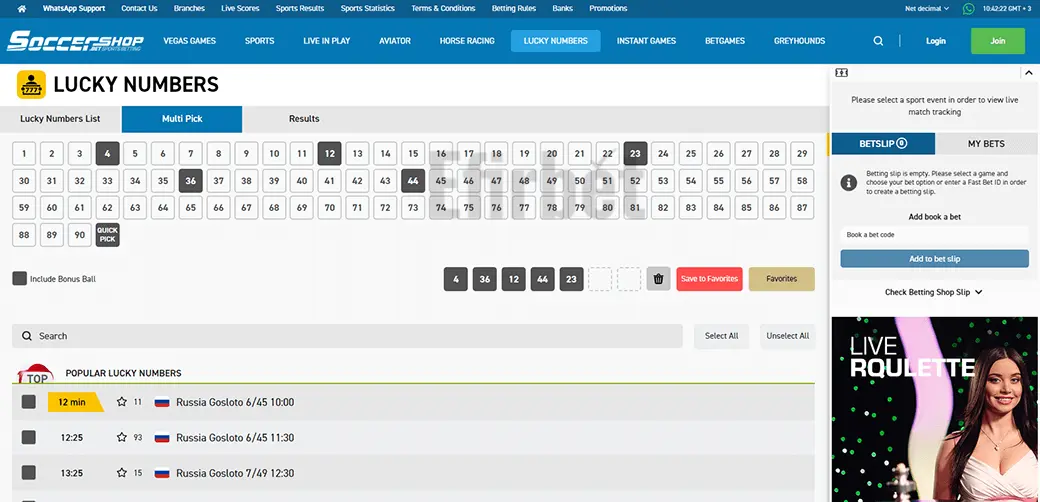The image size is (1040, 502).
Task: Star the Russia Gosloto 6/45 10:00 draw
Action: tap(121, 402)
